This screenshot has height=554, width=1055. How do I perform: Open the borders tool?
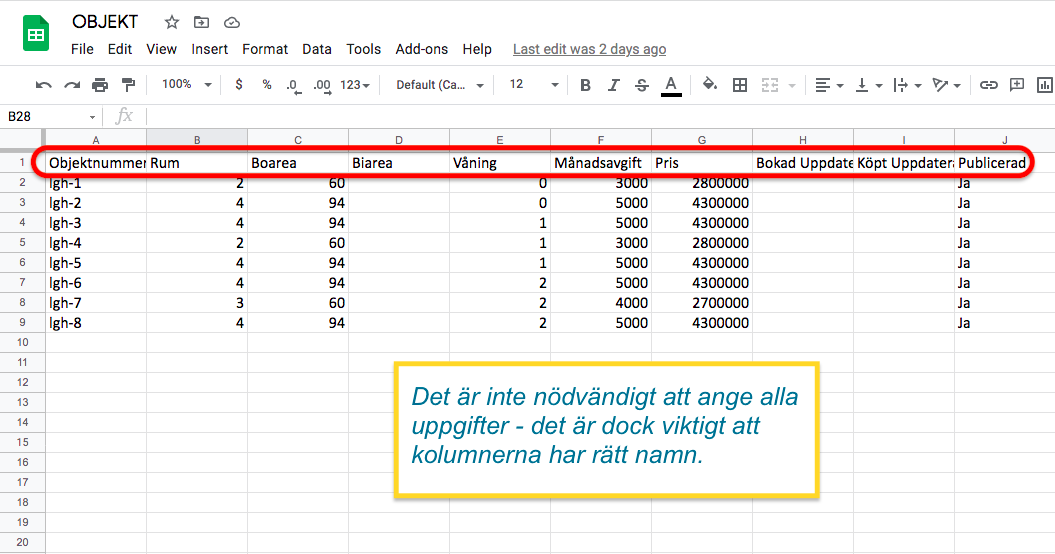tap(740, 85)
